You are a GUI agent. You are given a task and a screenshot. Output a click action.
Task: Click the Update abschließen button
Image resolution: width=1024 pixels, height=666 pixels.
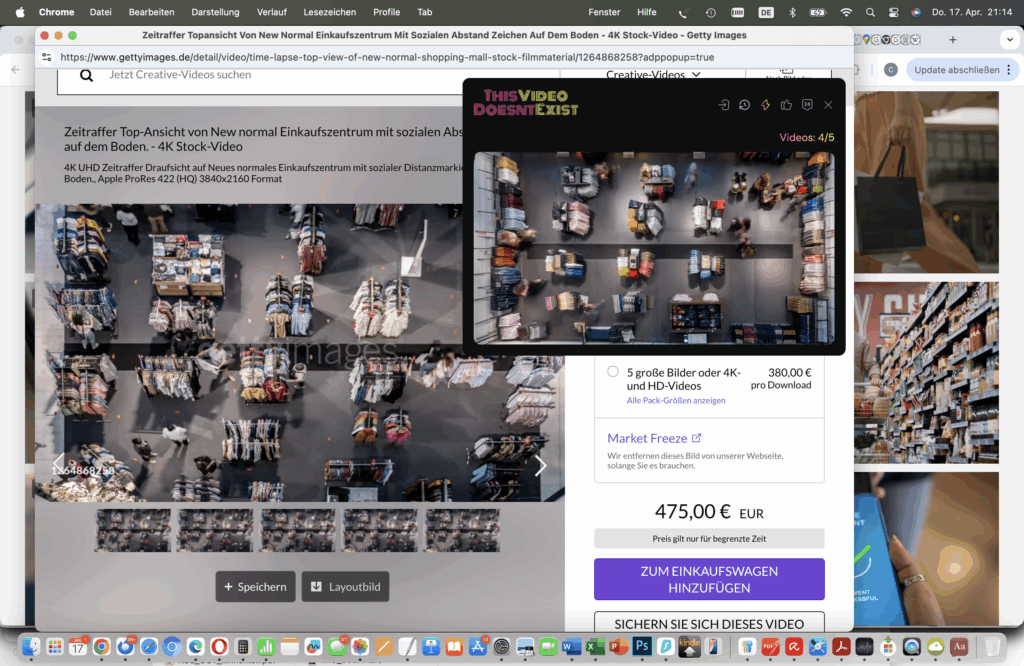coord(957,70)
